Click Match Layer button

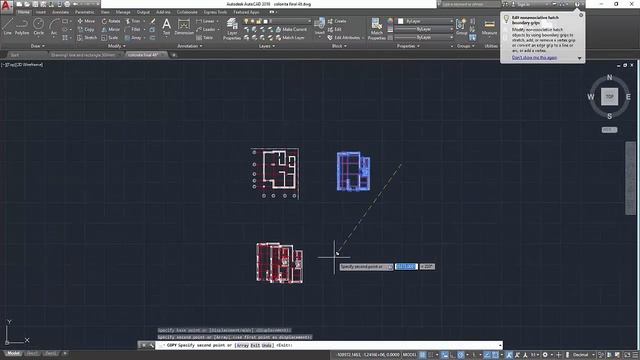pyautogui.click(x=290, y=38)
